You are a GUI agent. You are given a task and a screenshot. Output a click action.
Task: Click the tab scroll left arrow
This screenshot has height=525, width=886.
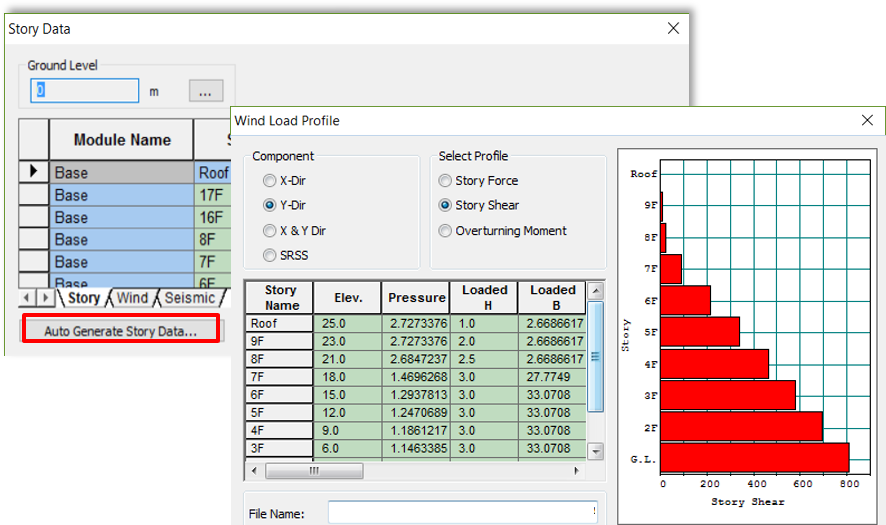click(27, 297)
